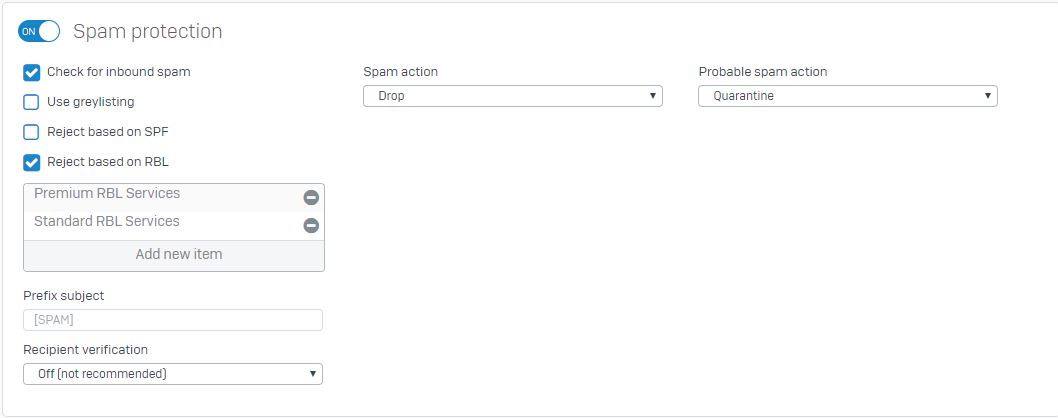Open the Recipient verification dropdown
This screenshot has height=418, width=1058.
pyautogui.click(x=173, y=374)
